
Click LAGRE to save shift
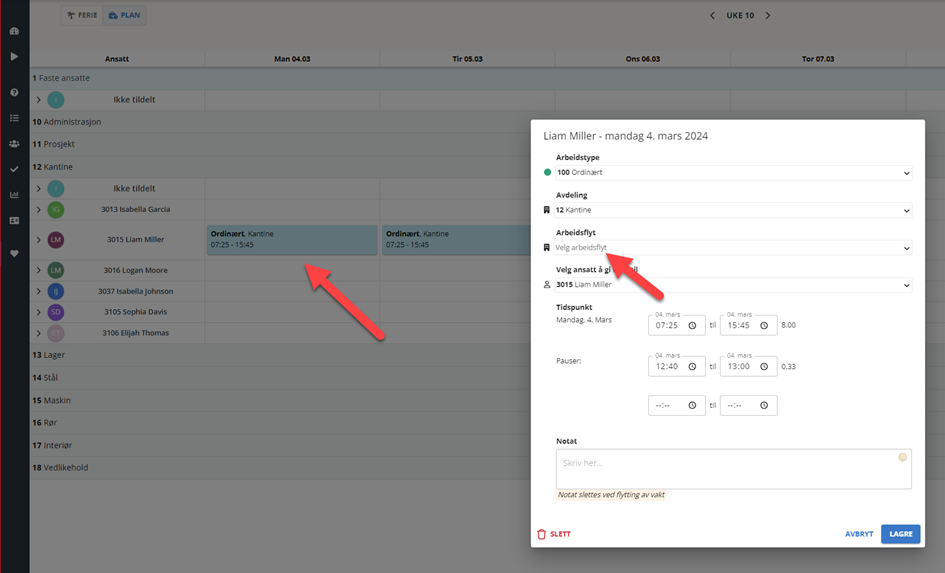coord(900,534)
